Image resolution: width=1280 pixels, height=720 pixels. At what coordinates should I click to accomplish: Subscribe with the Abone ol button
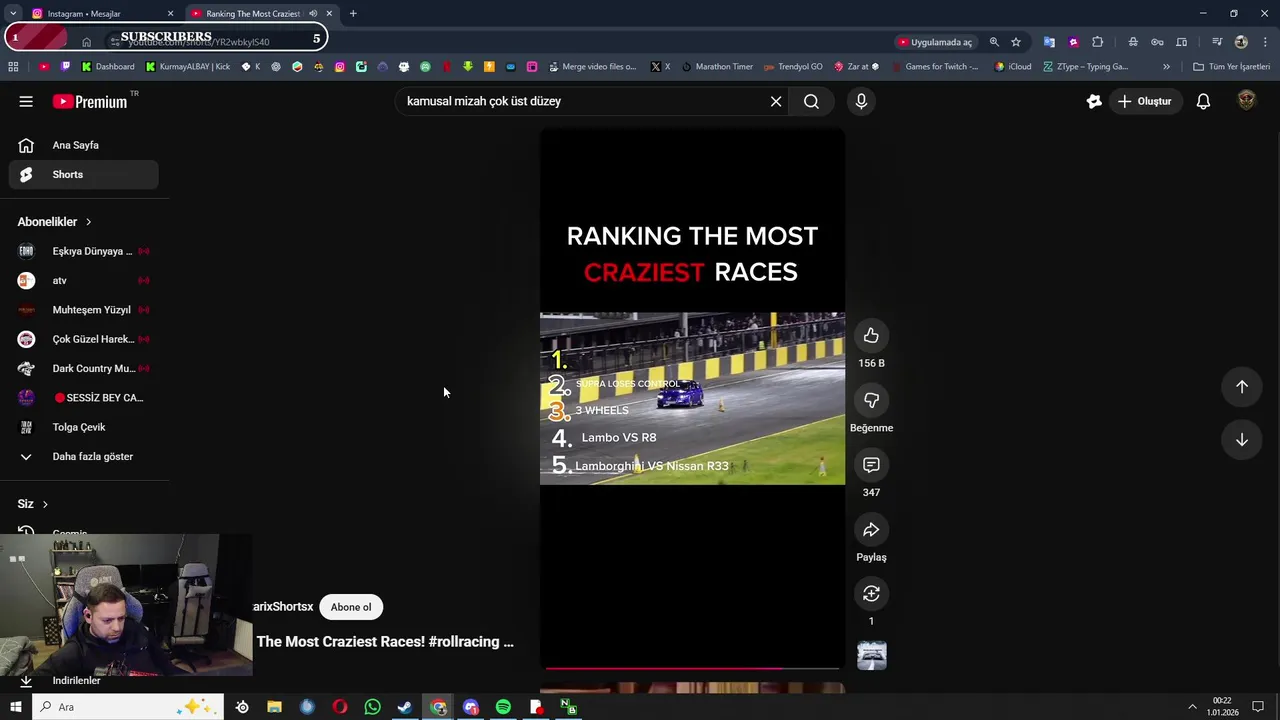(x=351, y=607)
